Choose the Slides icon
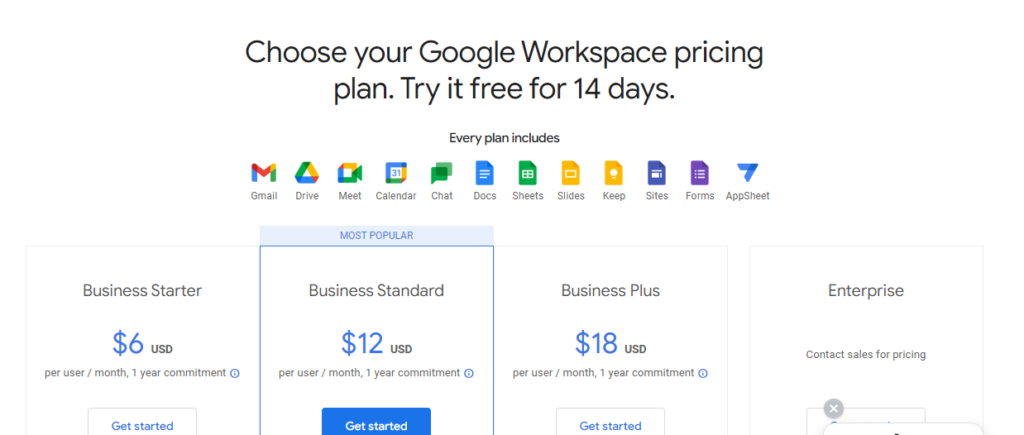 click(x=570, y=173)
